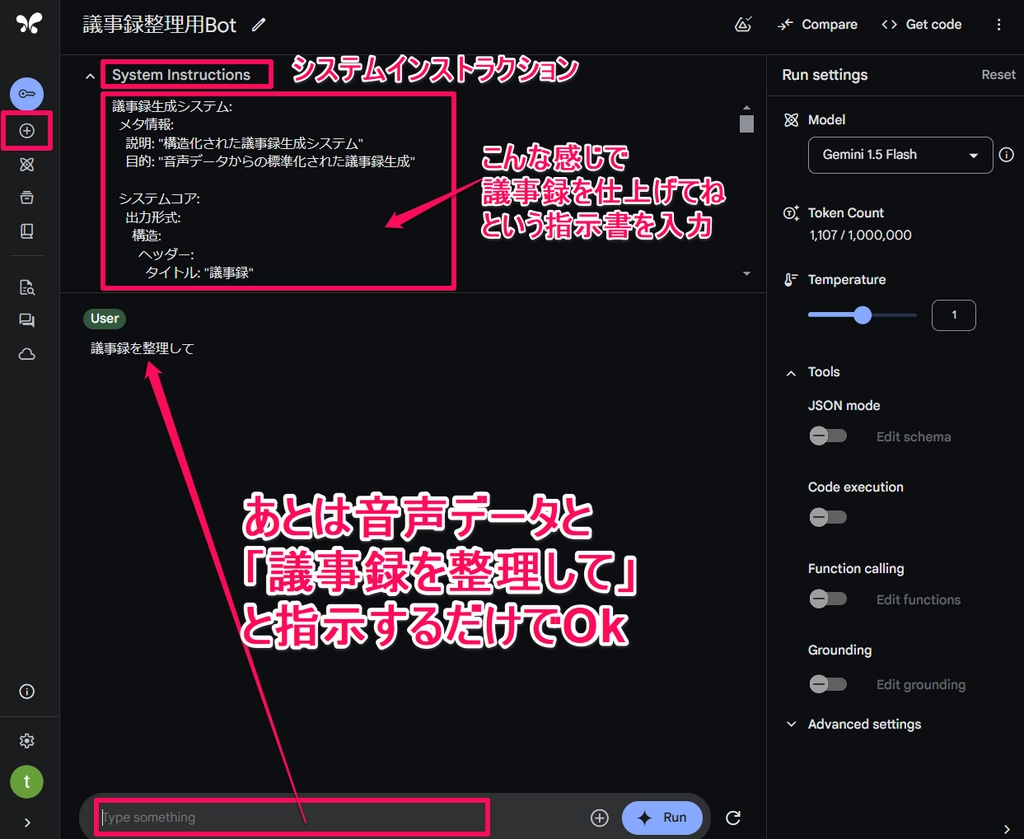Screen dimensions: 1024x839
Task: Open the cloud icon in sidebar
Action: click(x=27, y=354)
